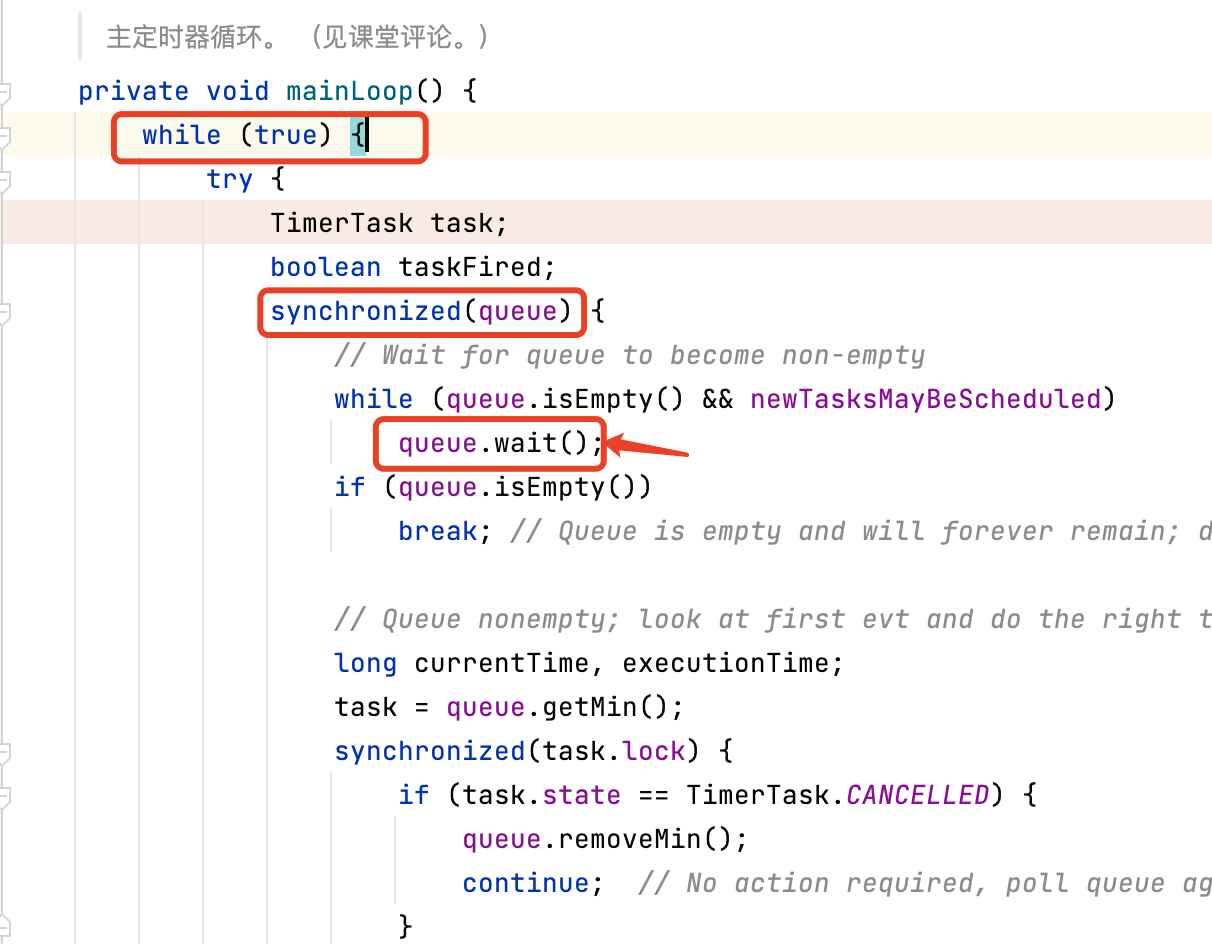
Task: Click the continue keyword
Action: 525,883
